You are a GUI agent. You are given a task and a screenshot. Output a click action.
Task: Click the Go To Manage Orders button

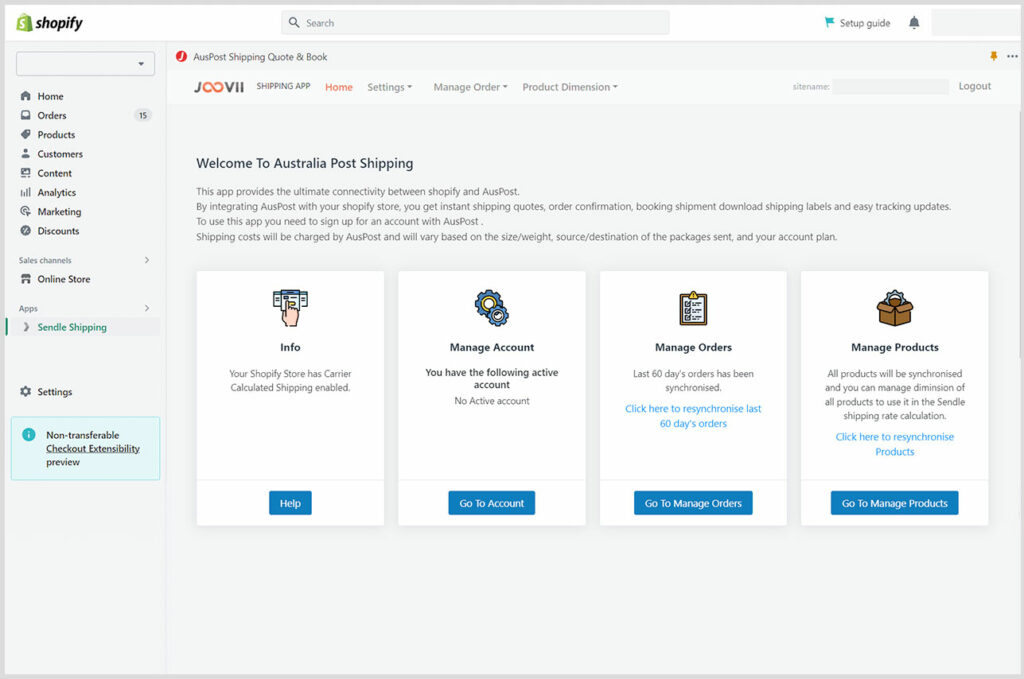[693, 503]
